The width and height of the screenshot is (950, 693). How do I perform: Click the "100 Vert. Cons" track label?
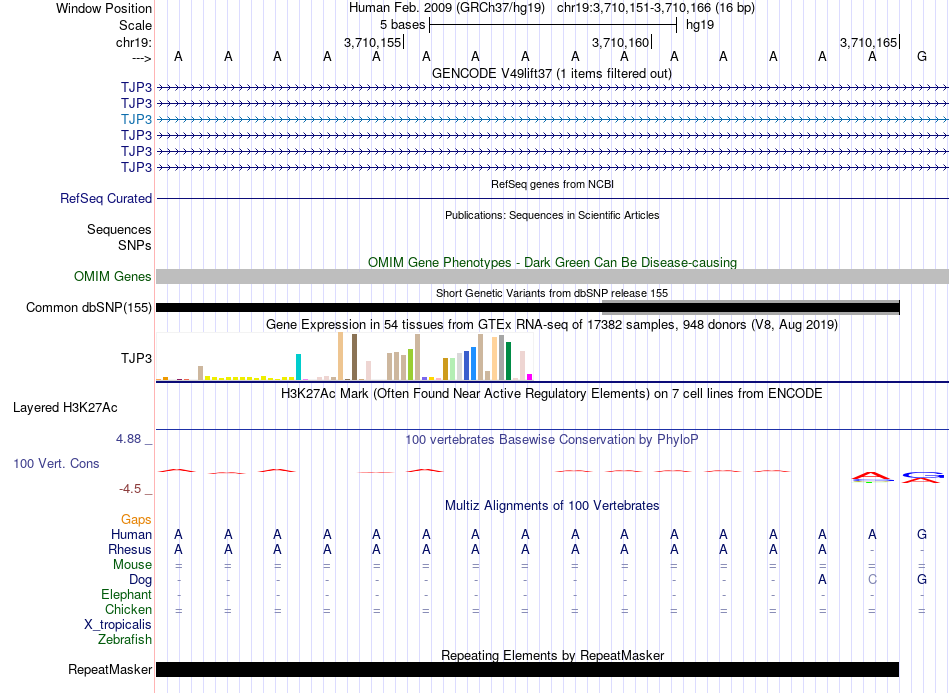(56, 463)
